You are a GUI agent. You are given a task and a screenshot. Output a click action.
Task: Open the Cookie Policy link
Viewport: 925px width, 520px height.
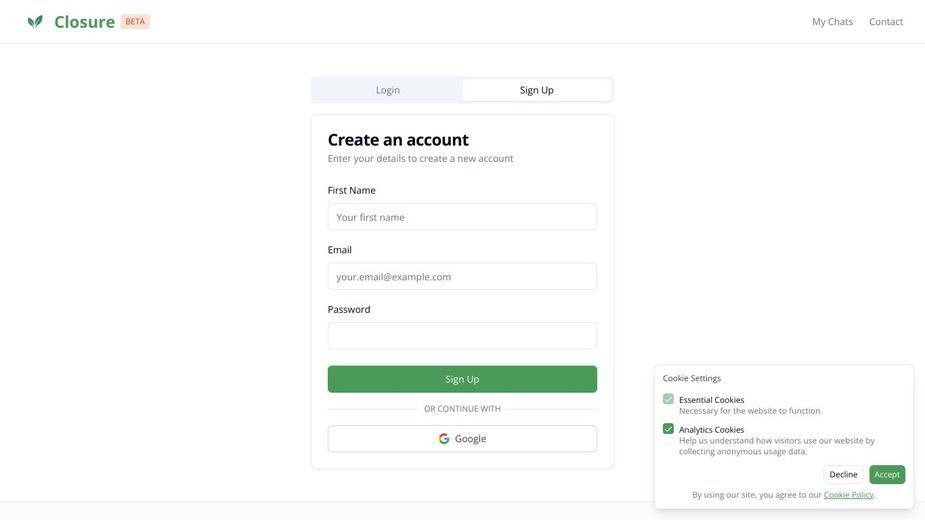848,495
